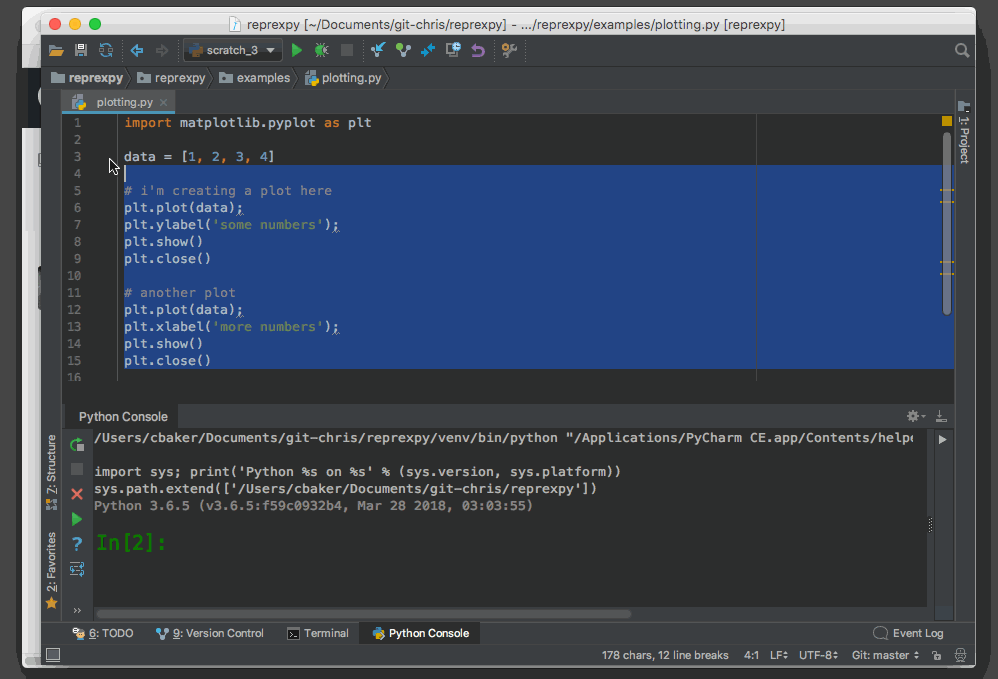Screen dimensions: 998x679
Task: Execute the current statement with the console play icon
Action: click(x=77, y=519)
